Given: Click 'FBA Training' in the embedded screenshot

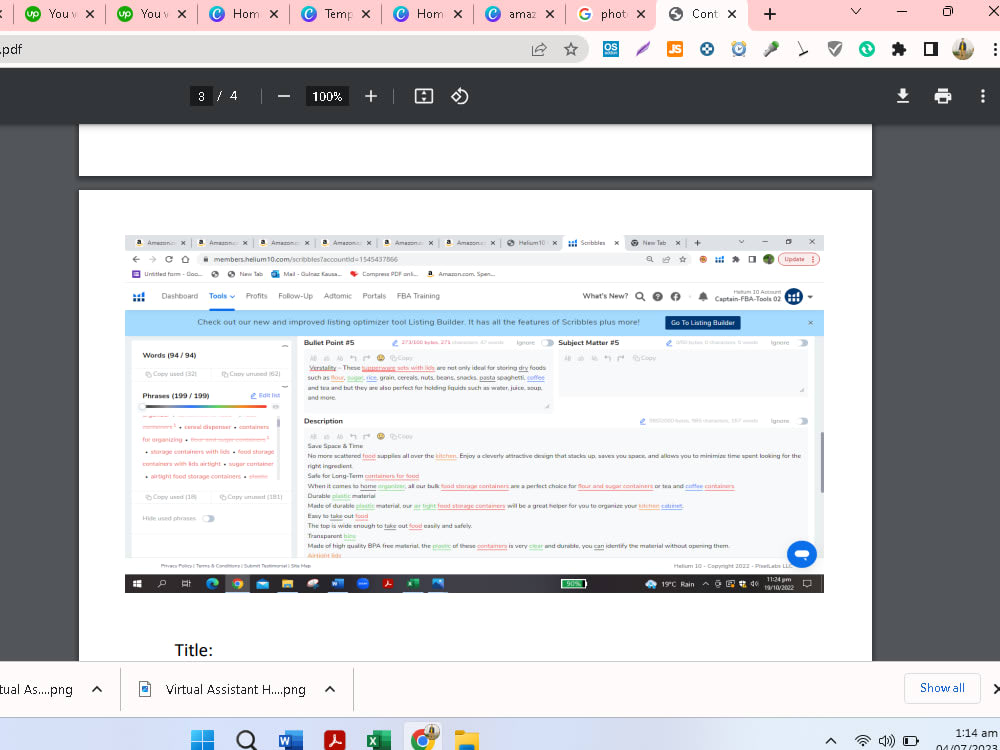Looking at the screenshot, I should (x=418, y=296).
